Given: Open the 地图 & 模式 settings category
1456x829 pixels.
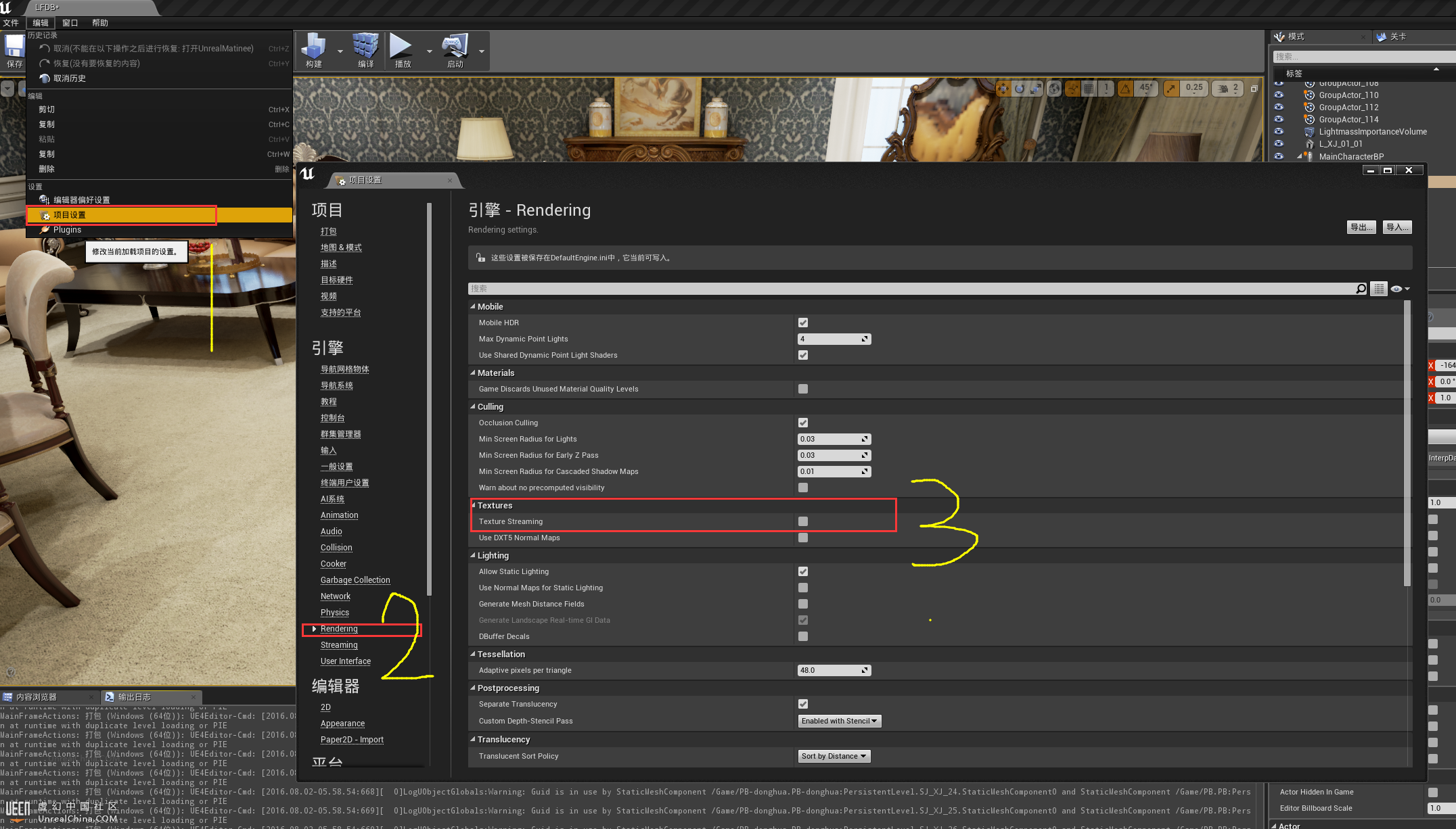Looking at the screenshot, I should tap(341, 247).
